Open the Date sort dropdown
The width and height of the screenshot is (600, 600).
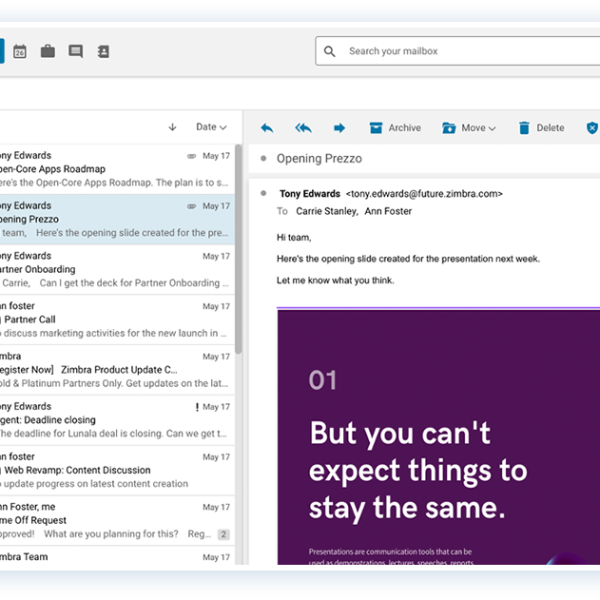tap(211, 127)
